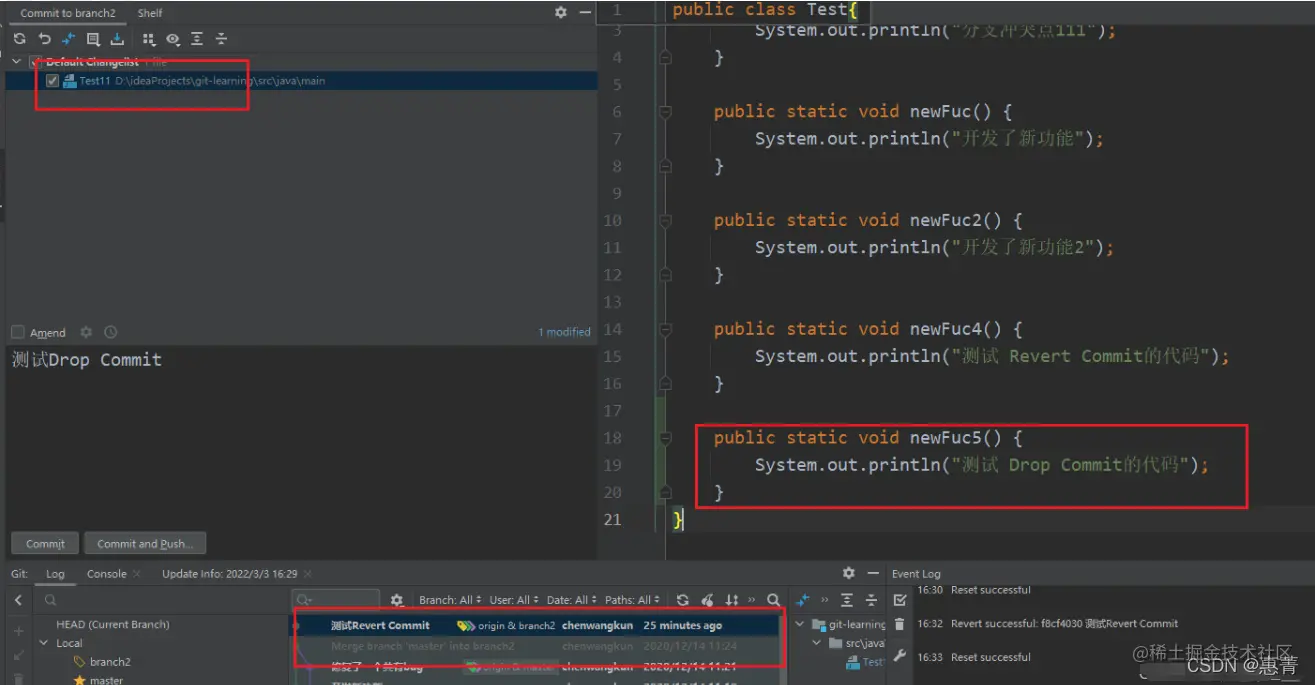Click Show Diff icon in commit toolbar
Image resolution: width=1315 pixels, height=685 pixels.
click(69, 39)
